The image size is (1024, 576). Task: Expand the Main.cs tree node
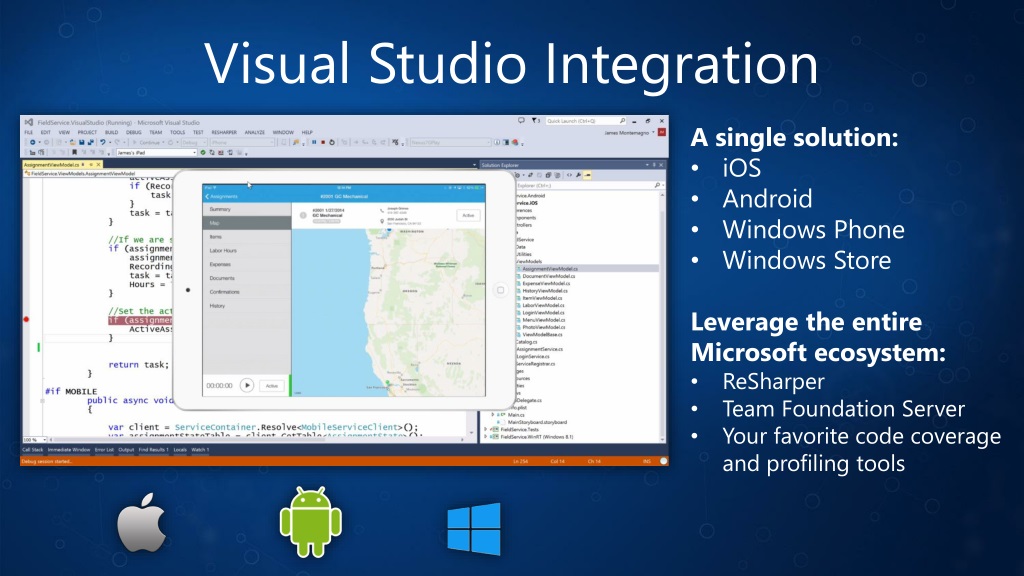(493, 415)
